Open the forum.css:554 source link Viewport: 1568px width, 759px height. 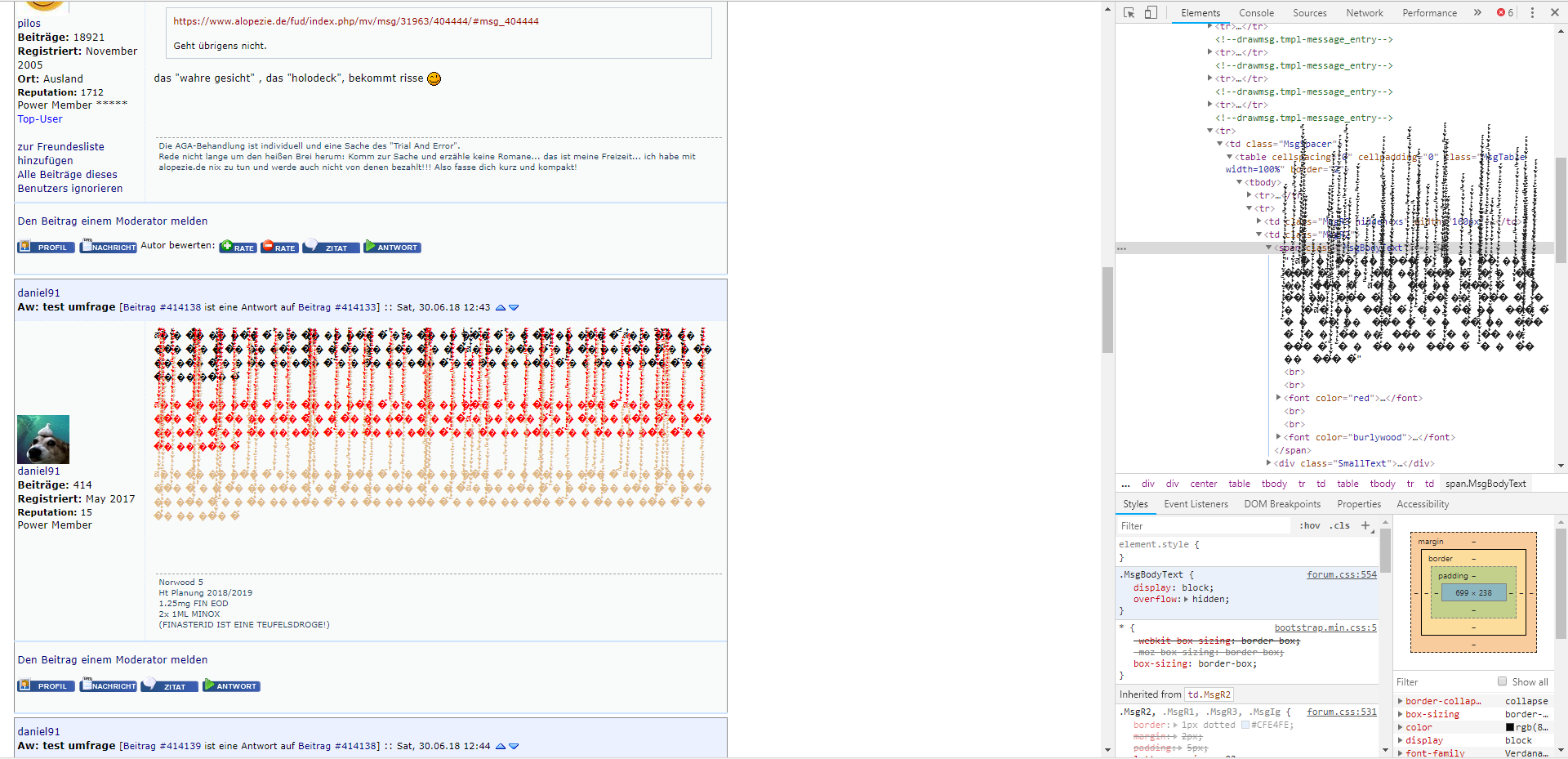[x=1341, y=574]
